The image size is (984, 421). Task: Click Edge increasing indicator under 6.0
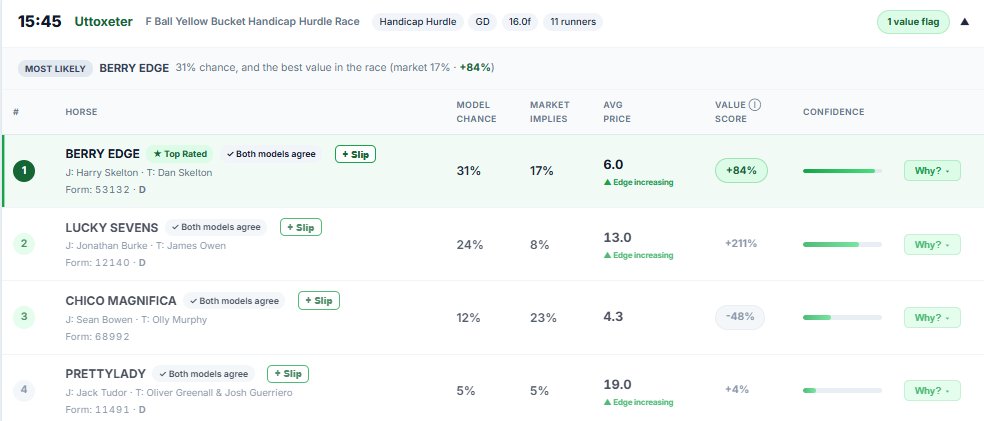638,183
